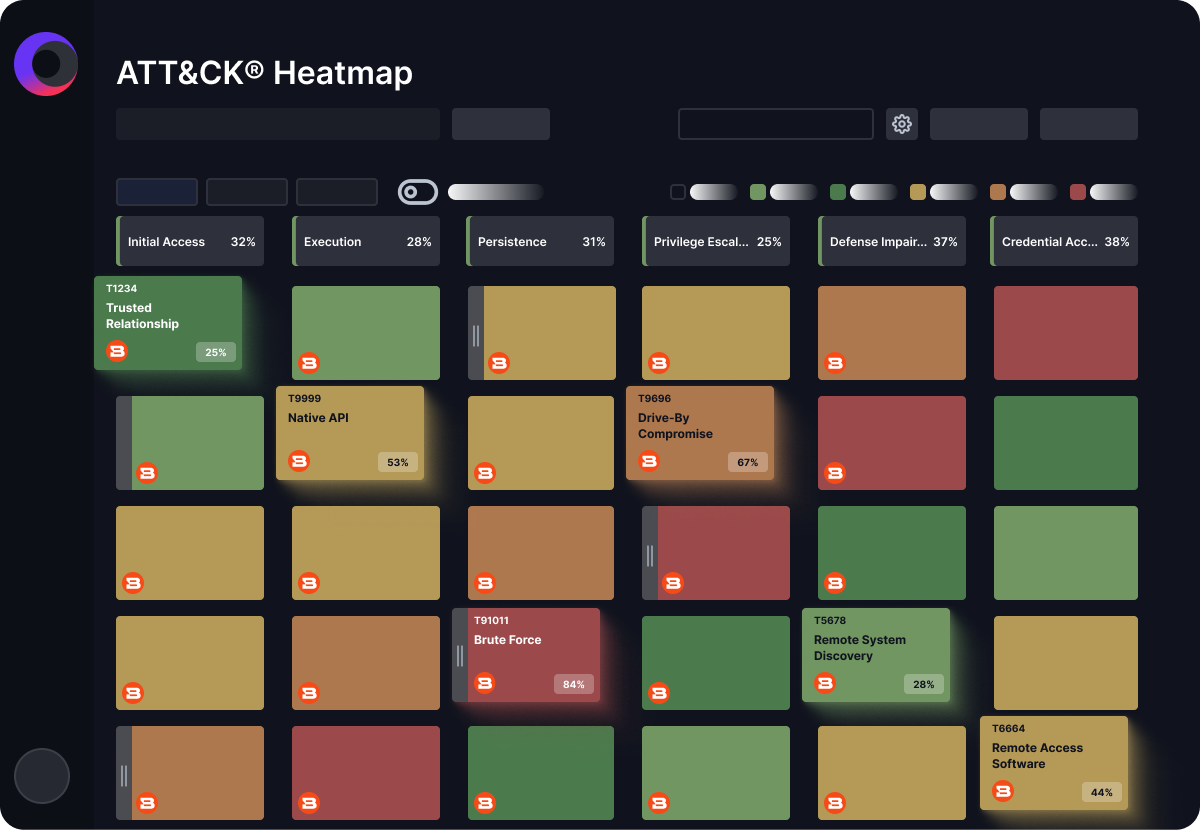Viewport: 1200px width, 830px height.
Task: Grab the drag handle on Brute Force card
Action: click(460, 655)
